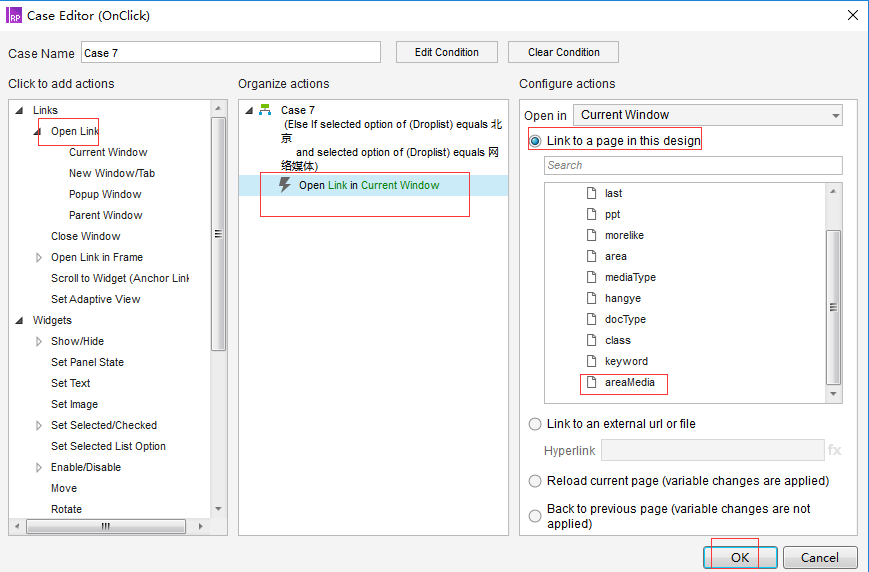Click the page icon next to ppt
The height and width of the screenshot is (572, 869).
[591, 214]
